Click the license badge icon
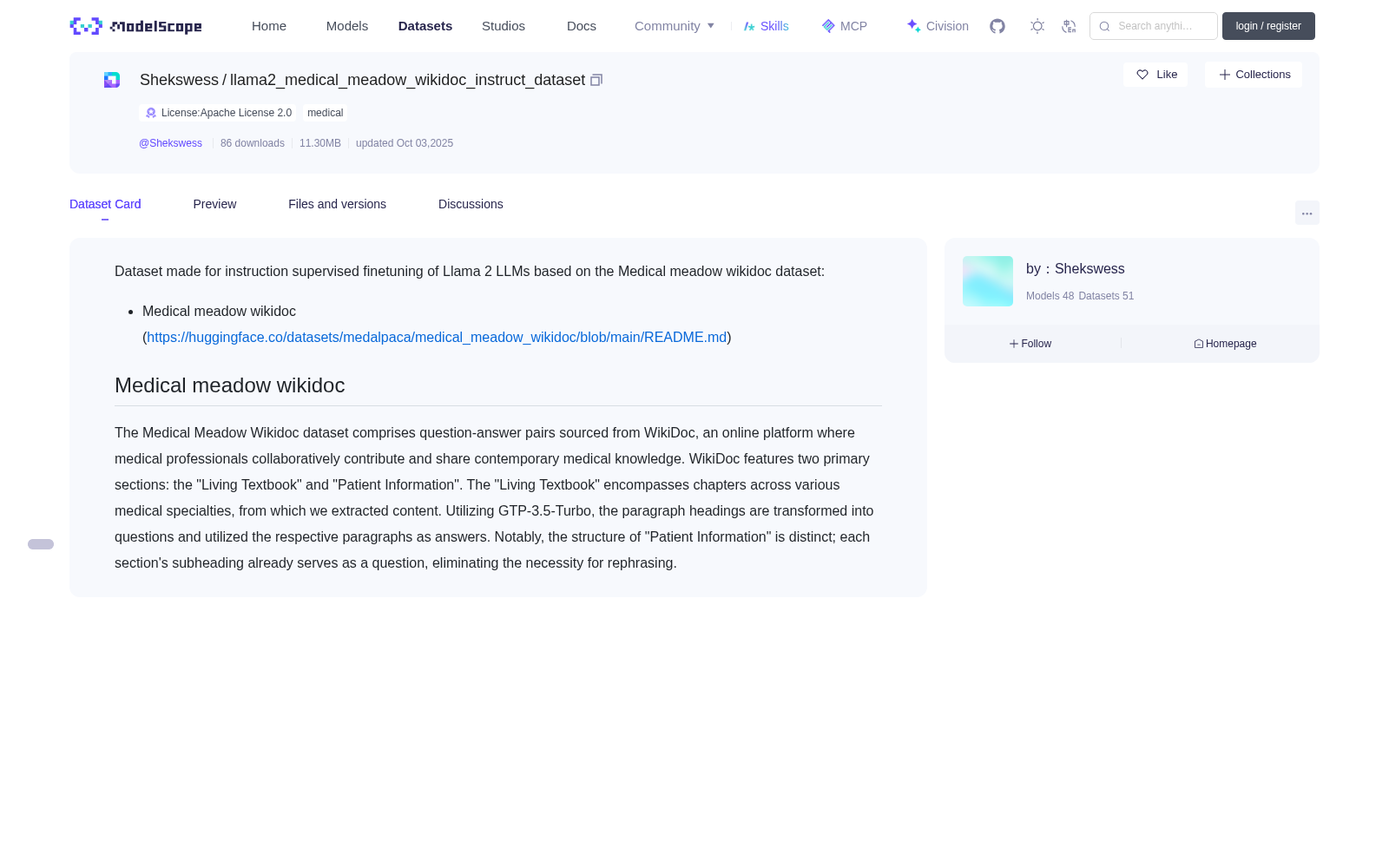 pyautogui.click(x=151, y=113)
